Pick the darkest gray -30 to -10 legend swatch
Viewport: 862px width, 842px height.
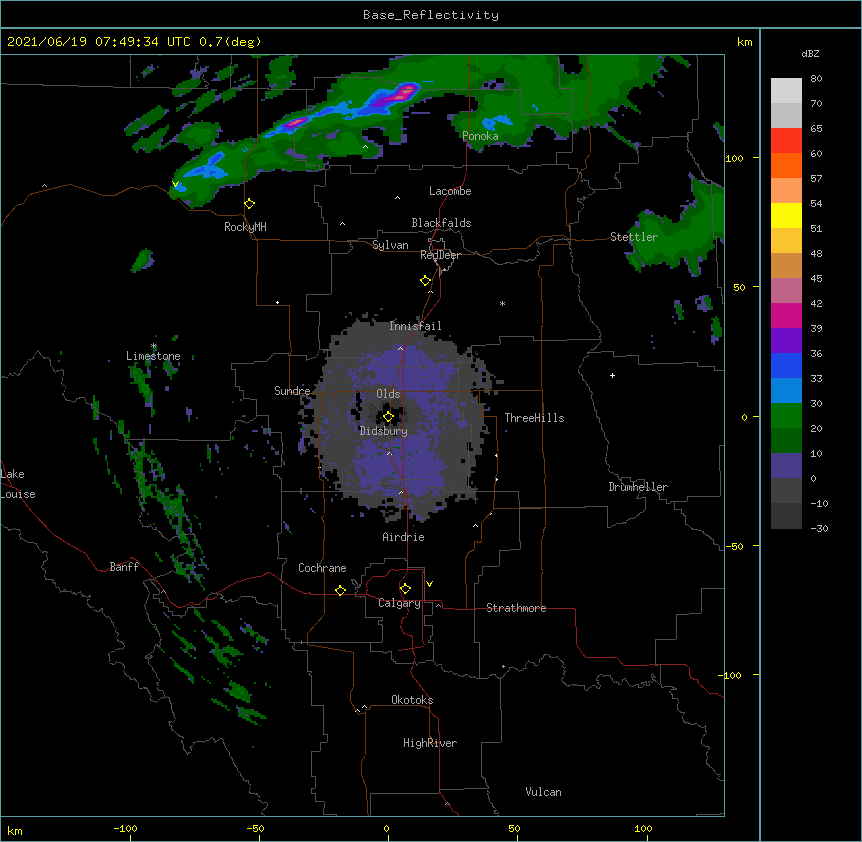coord(786,516)
